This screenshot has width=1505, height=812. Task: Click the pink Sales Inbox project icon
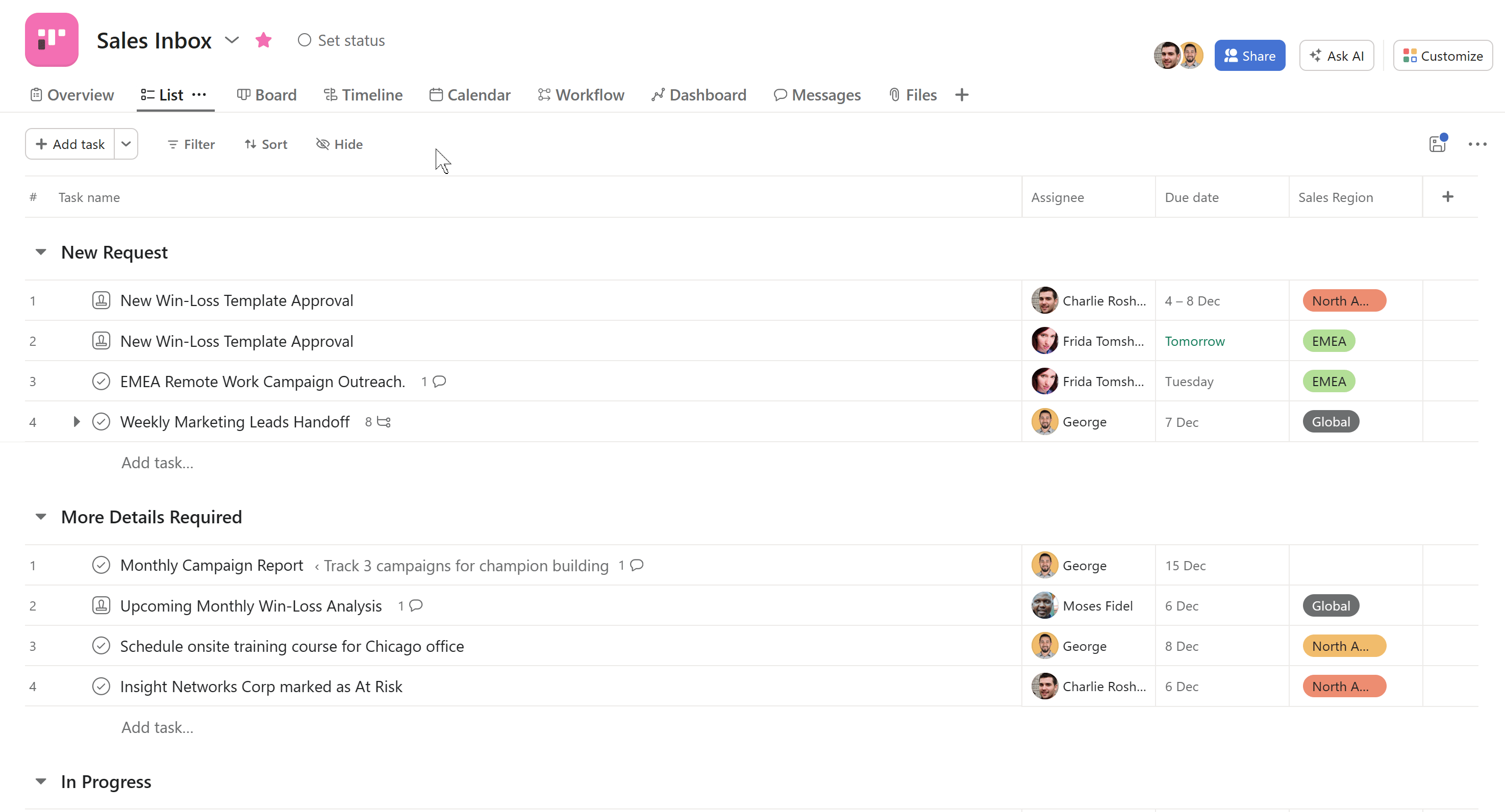pos(52,40)
